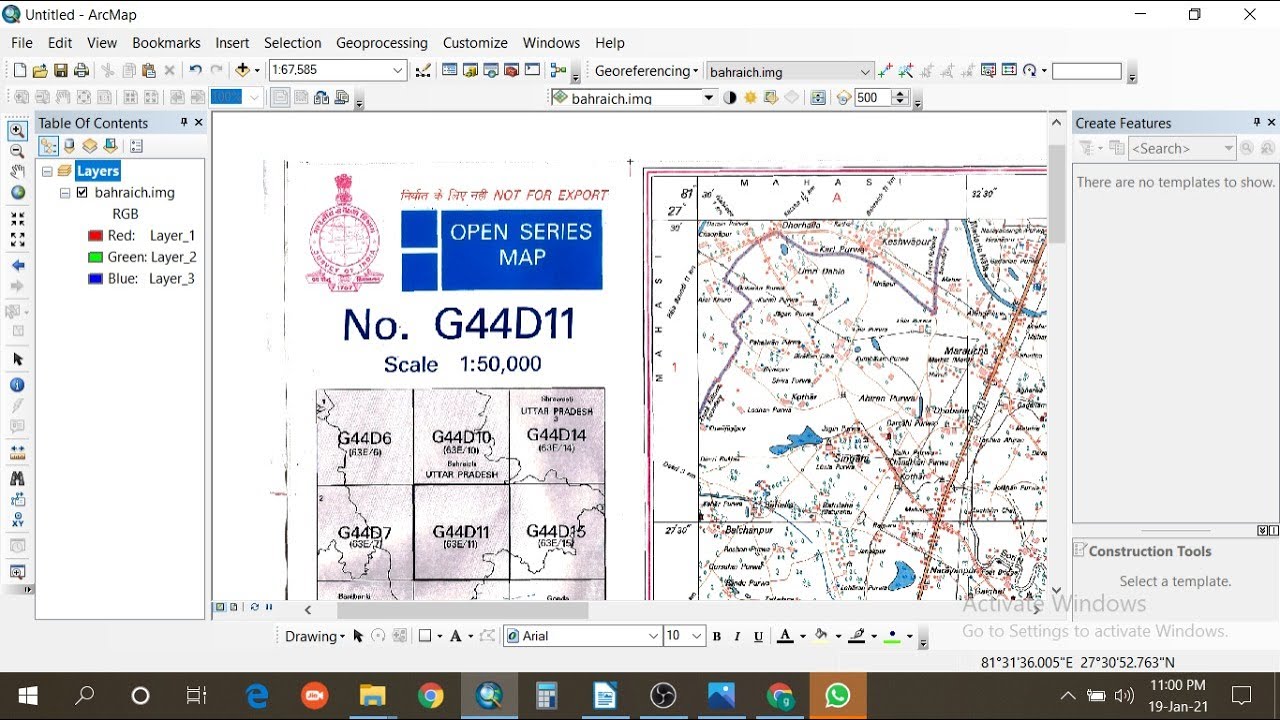The height and width of the screenshot is (720, 1280).
Task: Open the File menu
Action: coord(22,43)
